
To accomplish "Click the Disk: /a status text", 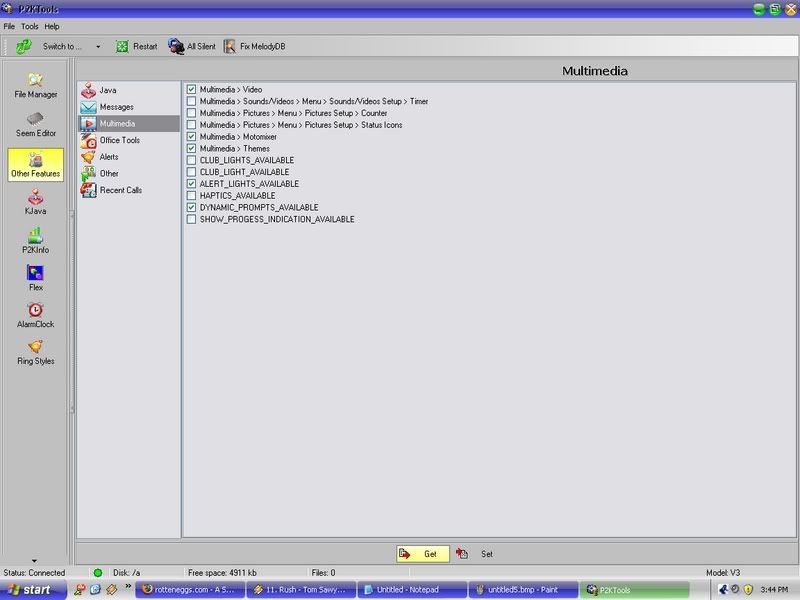I will click(127, 573).
